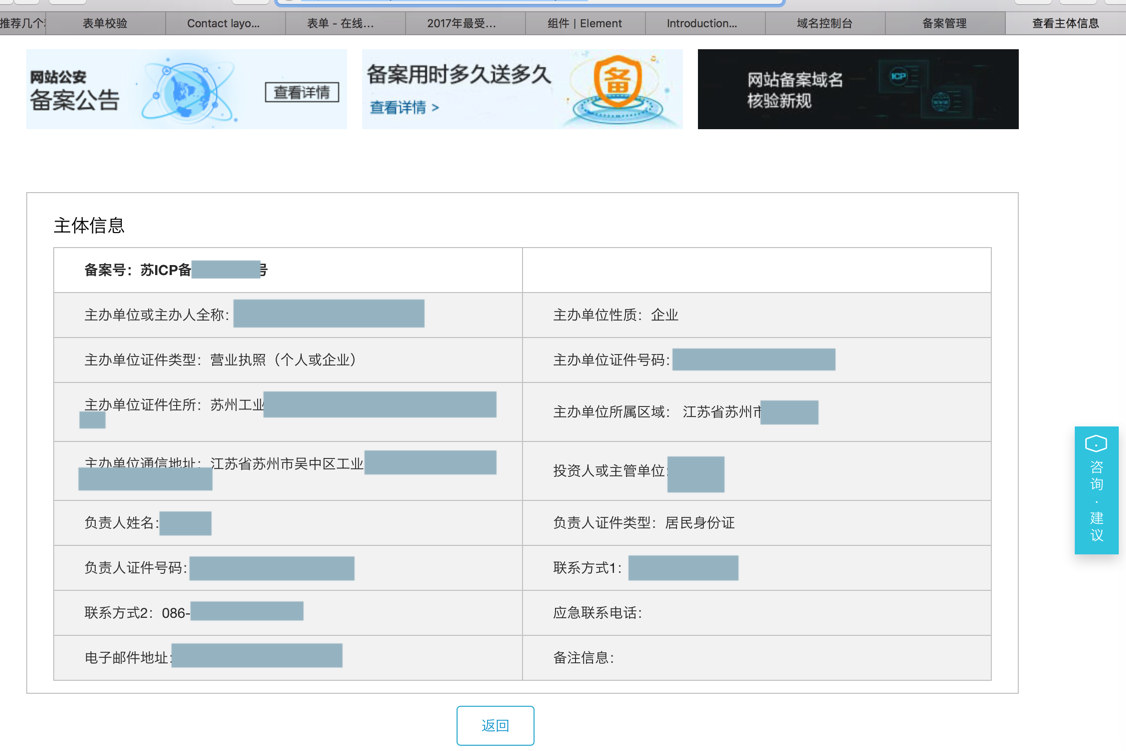1126x751 pixels.
Task: Click the 备案号: 苏ICP备 text
Action: 138,270
